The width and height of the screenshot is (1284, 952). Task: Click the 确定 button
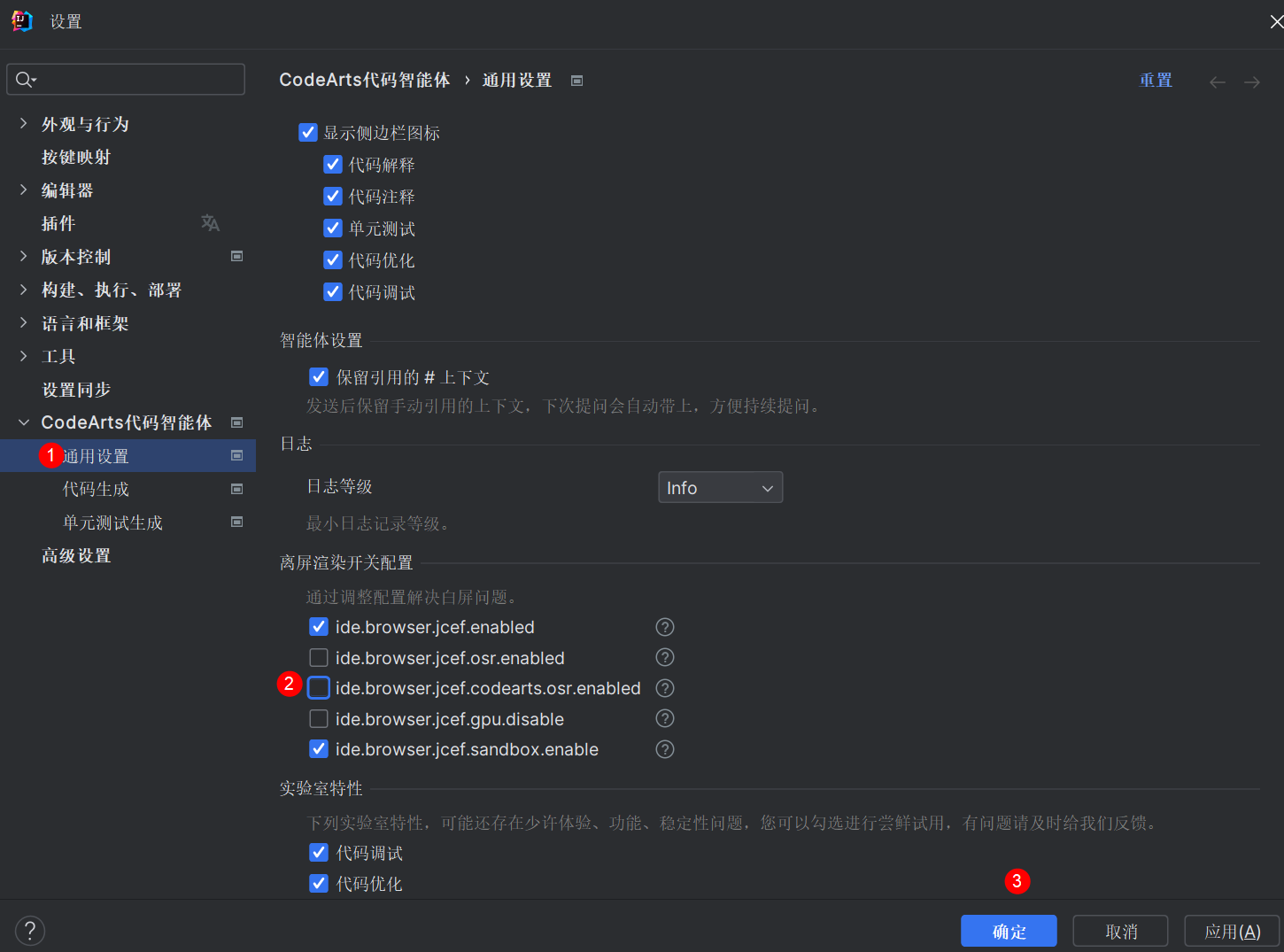point(1009,932)
